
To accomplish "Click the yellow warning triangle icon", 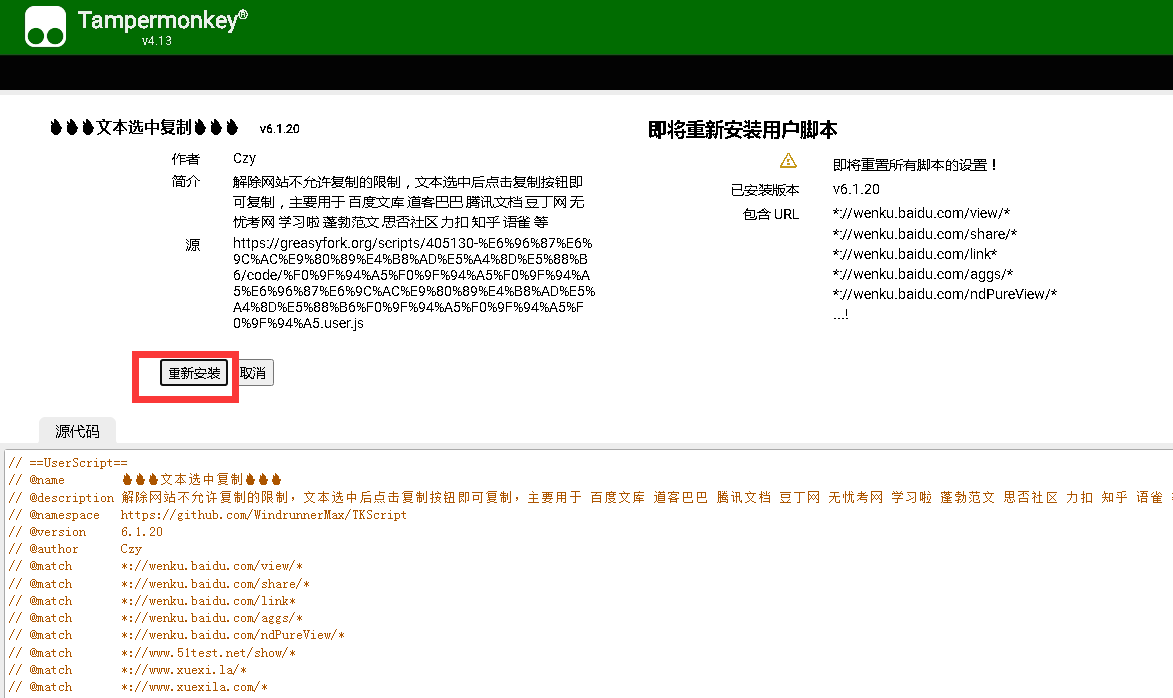I will (788, 161).
